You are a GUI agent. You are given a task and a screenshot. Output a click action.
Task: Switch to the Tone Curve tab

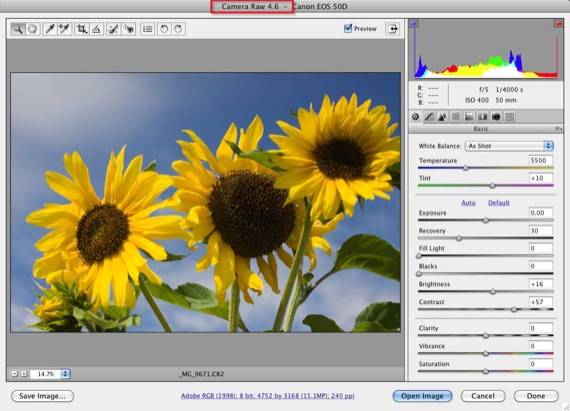429,117
